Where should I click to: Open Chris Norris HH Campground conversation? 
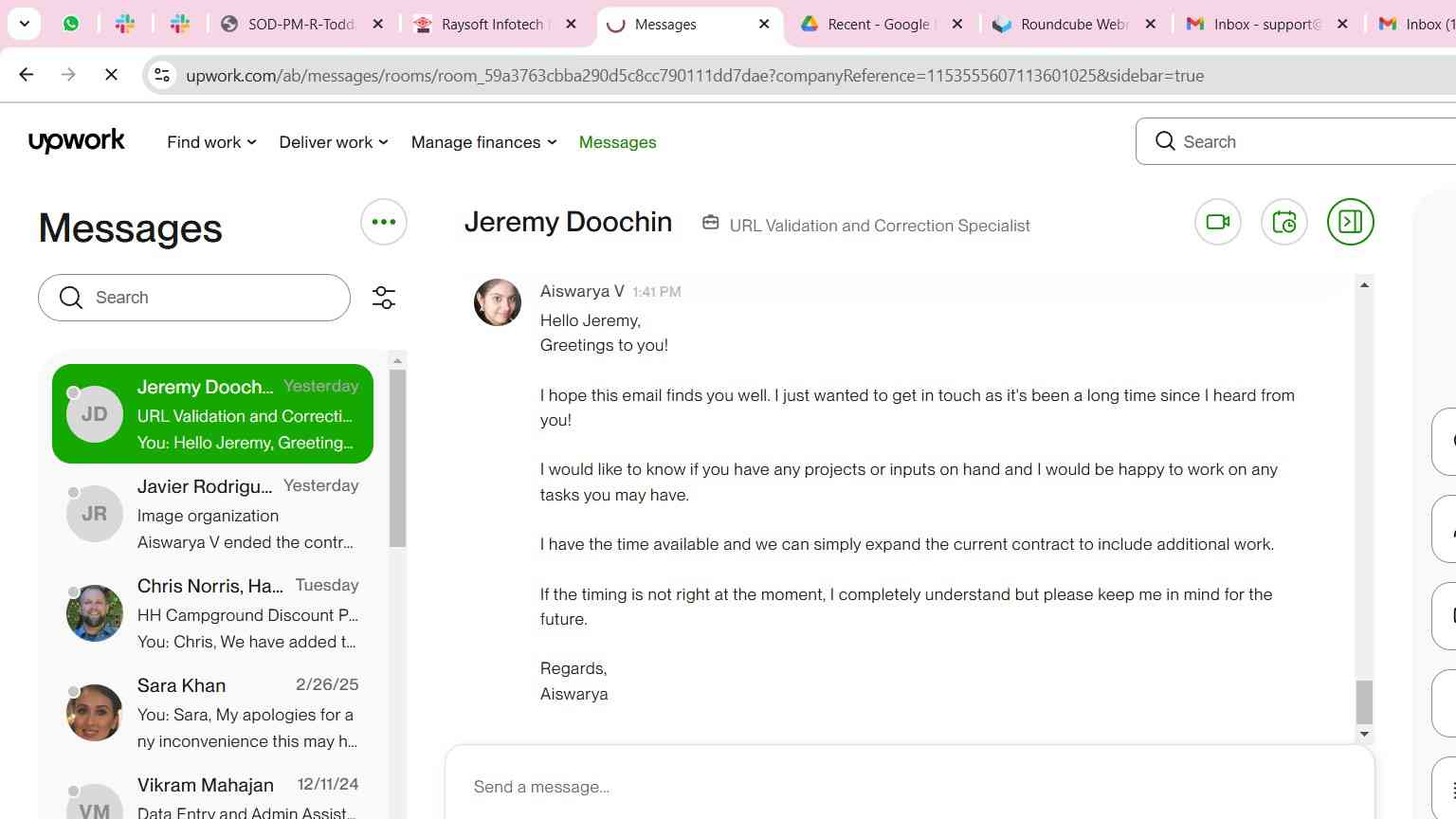(212, 613)
